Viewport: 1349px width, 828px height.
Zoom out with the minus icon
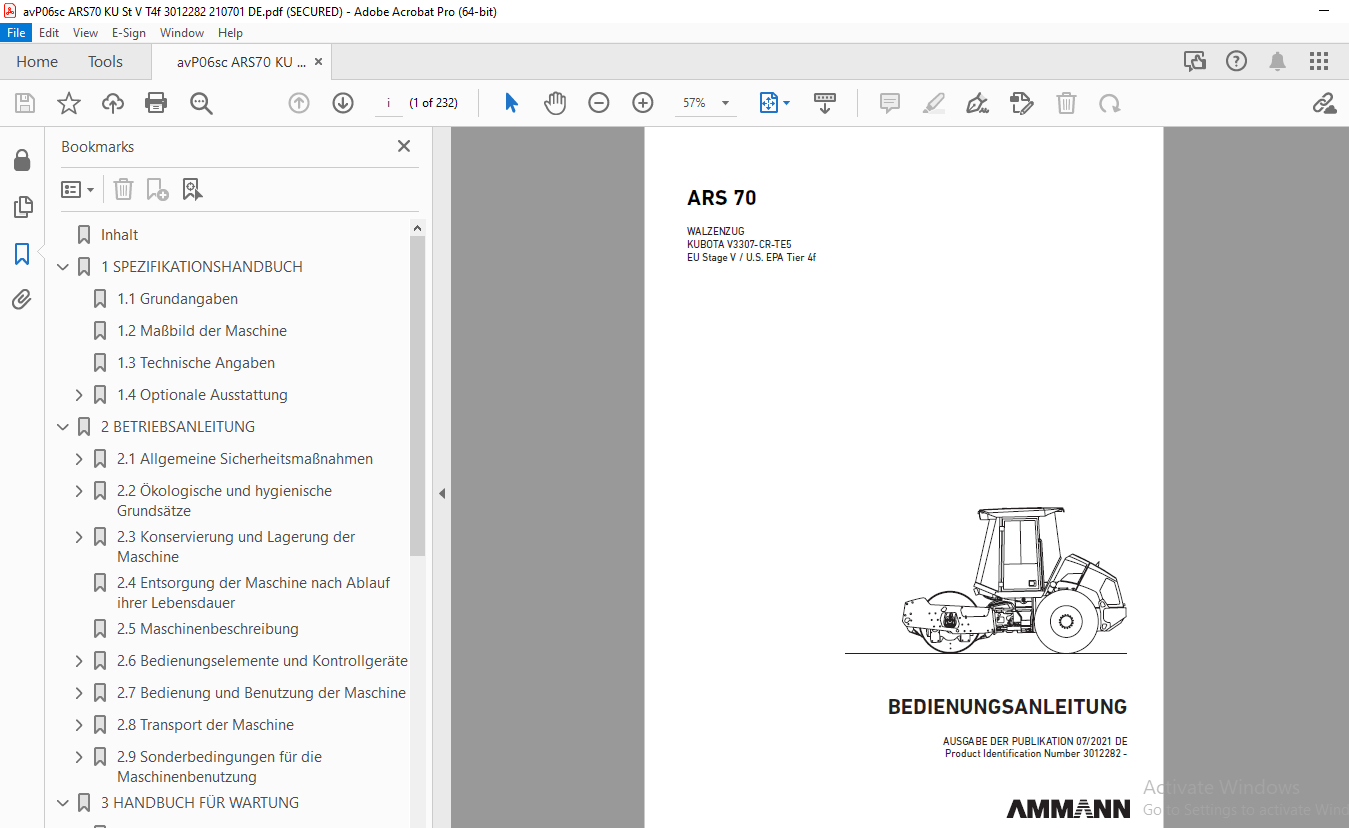point(599,103)
